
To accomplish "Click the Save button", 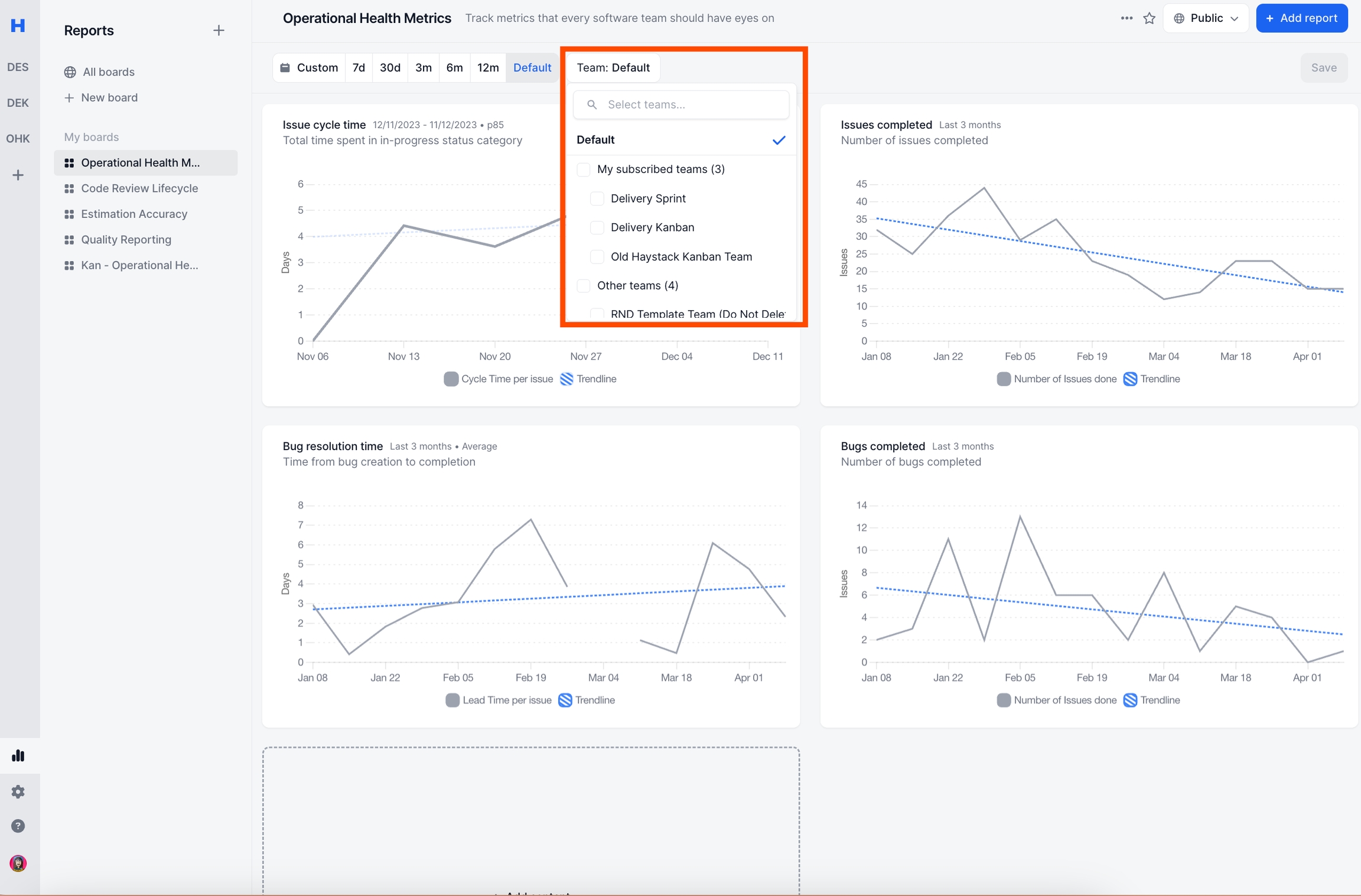I will point(1324,67).
